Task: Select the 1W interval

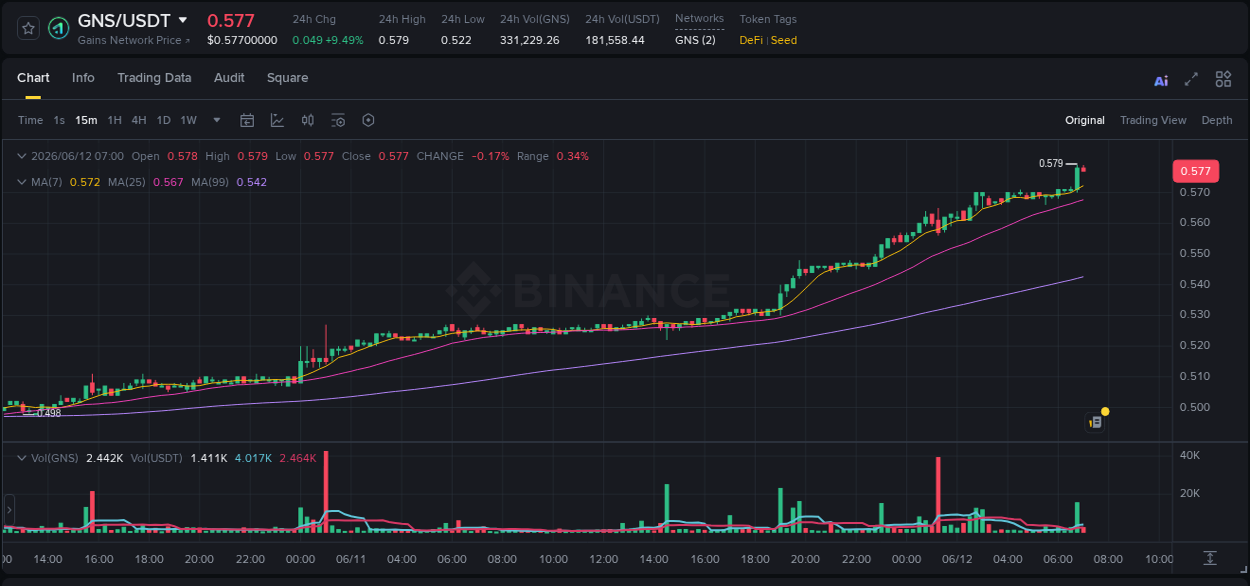Action: [188, 120]
